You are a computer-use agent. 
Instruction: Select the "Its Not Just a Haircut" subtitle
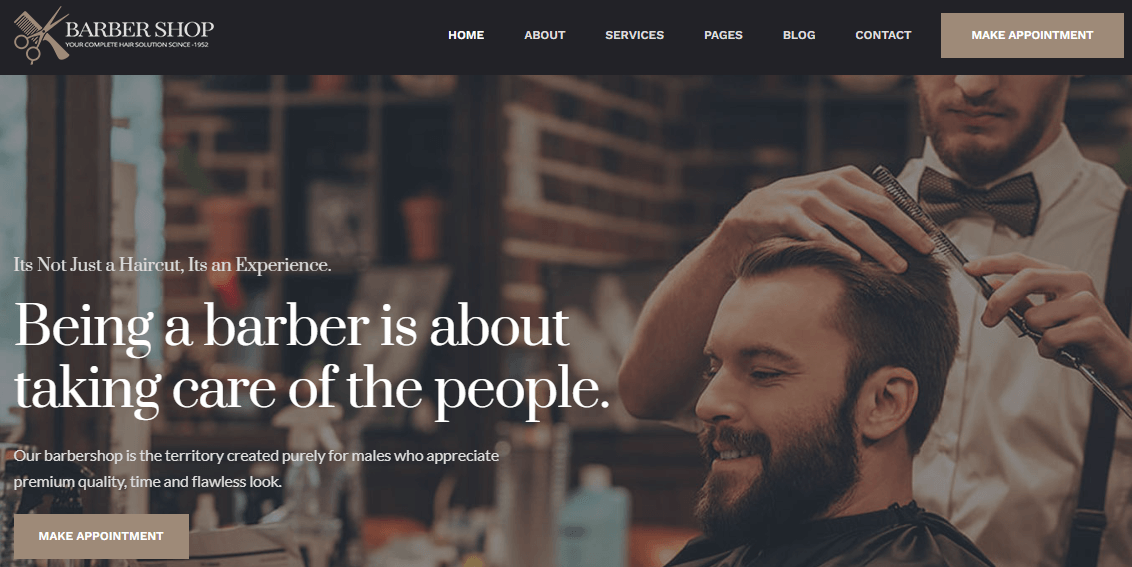click(173, 265)
